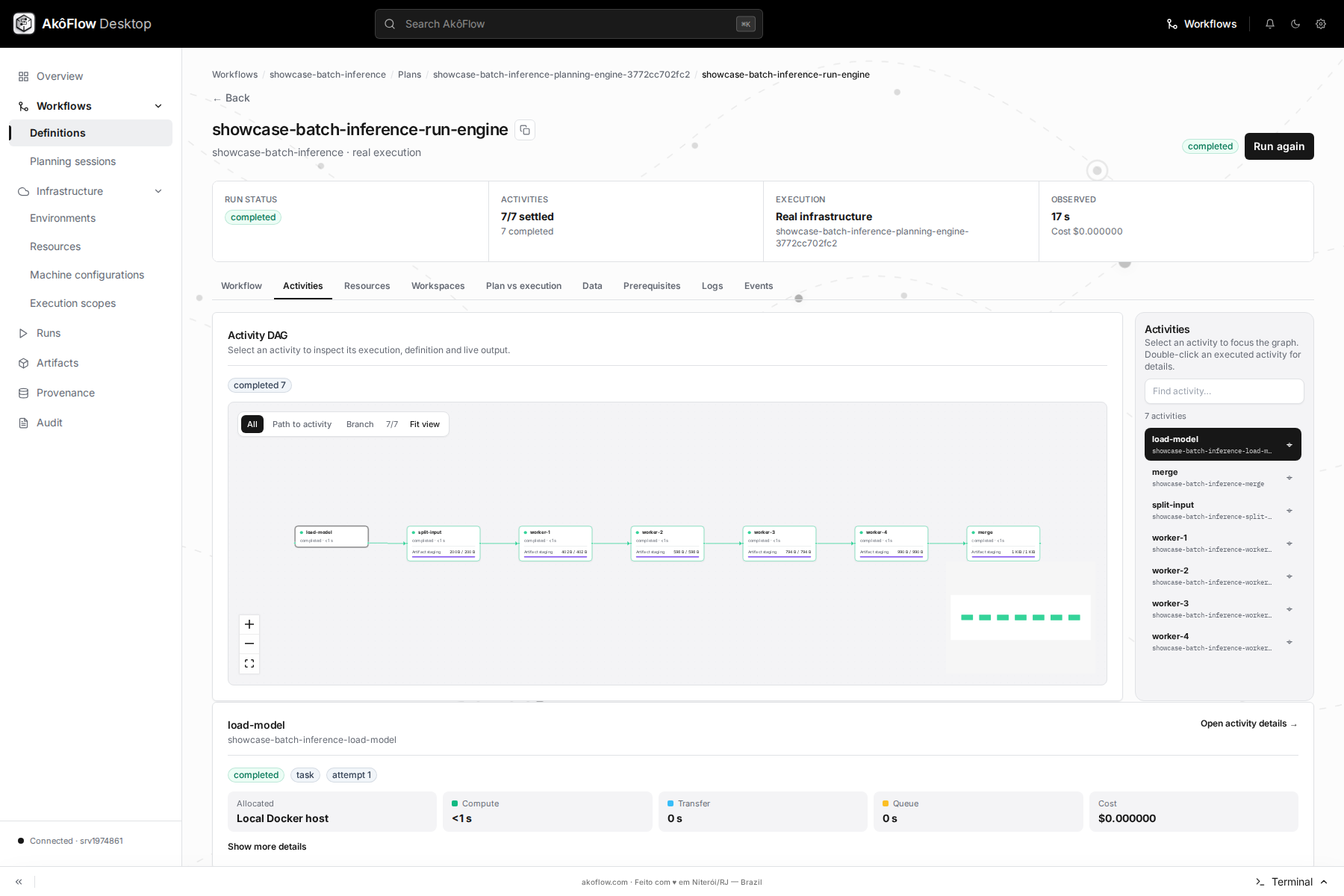The height and width of the screenshot is (896, 1344).
Task: Select the split-input node in the DAG
Action: (x=444, y=544)
